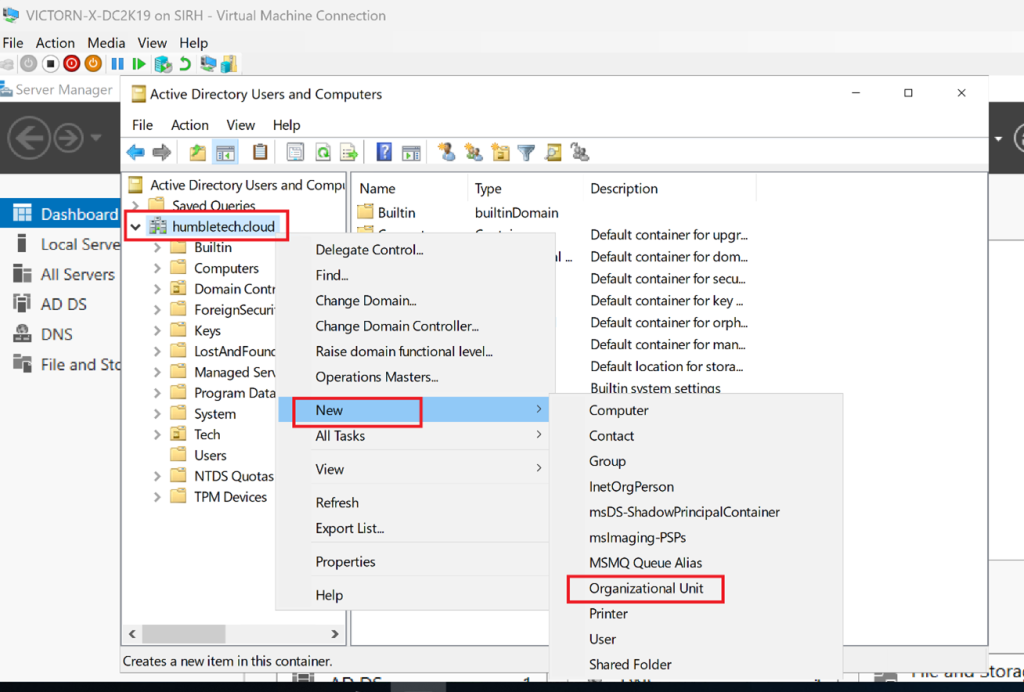
Task: Choose Delegate Control from context menu
Action: point(369,250)
